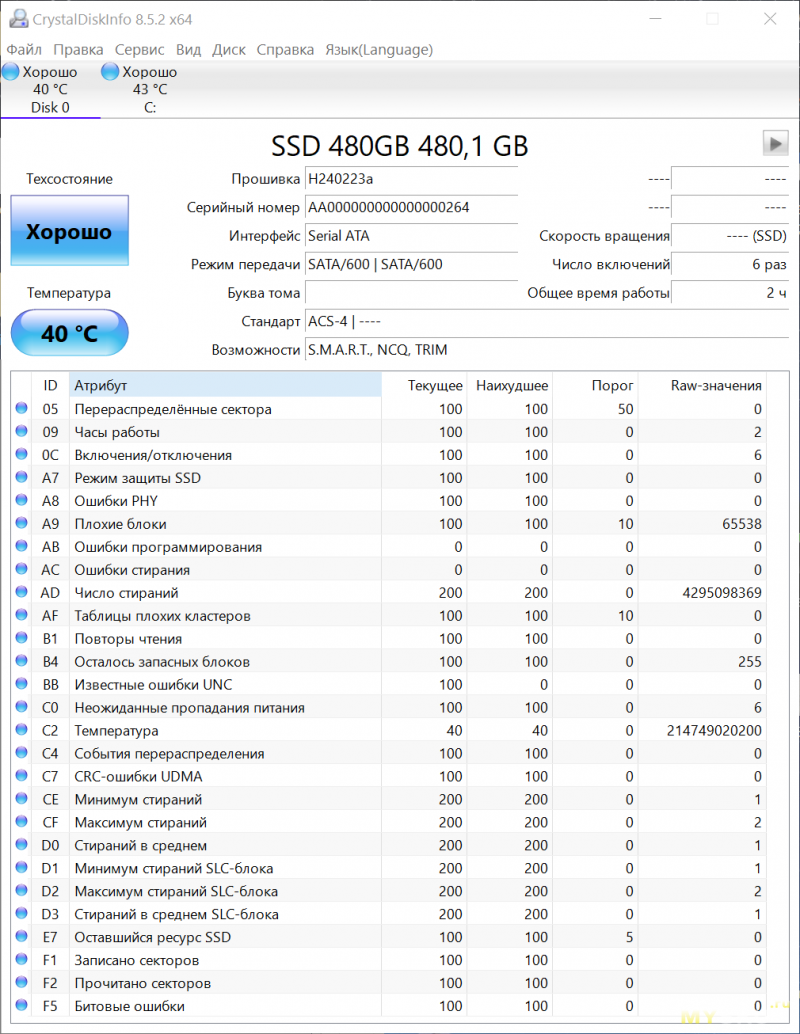This screenshot has width=800, height=1034.
Task: Click the Raw-значения column header
Action: click(702, 385)
